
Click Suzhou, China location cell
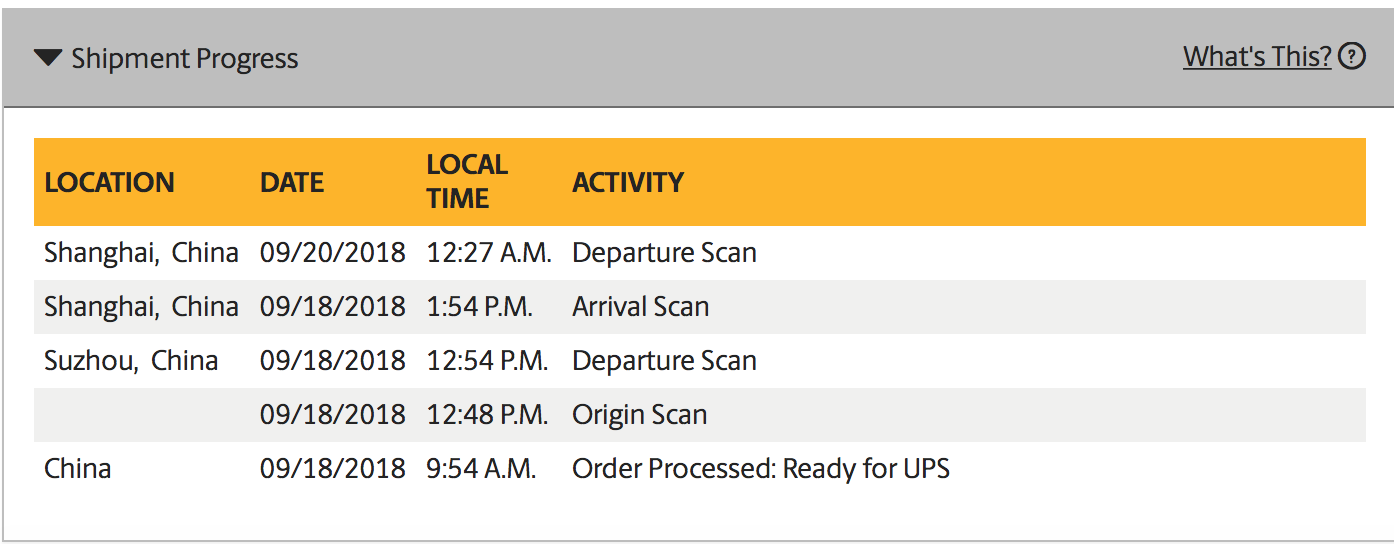[x=131, y=361]
